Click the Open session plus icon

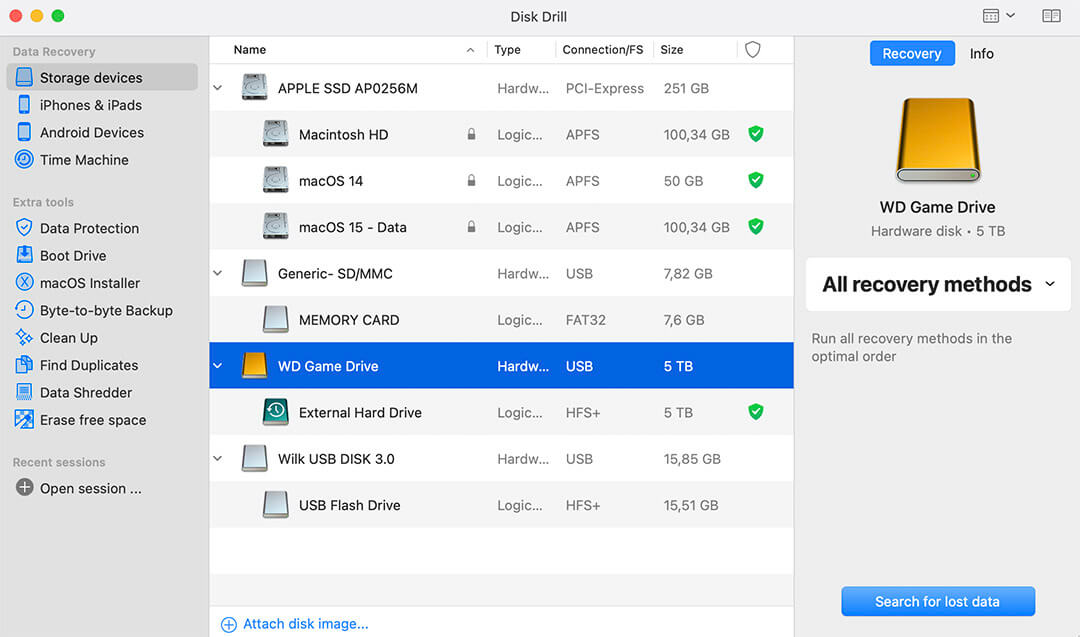coord(24,488)
